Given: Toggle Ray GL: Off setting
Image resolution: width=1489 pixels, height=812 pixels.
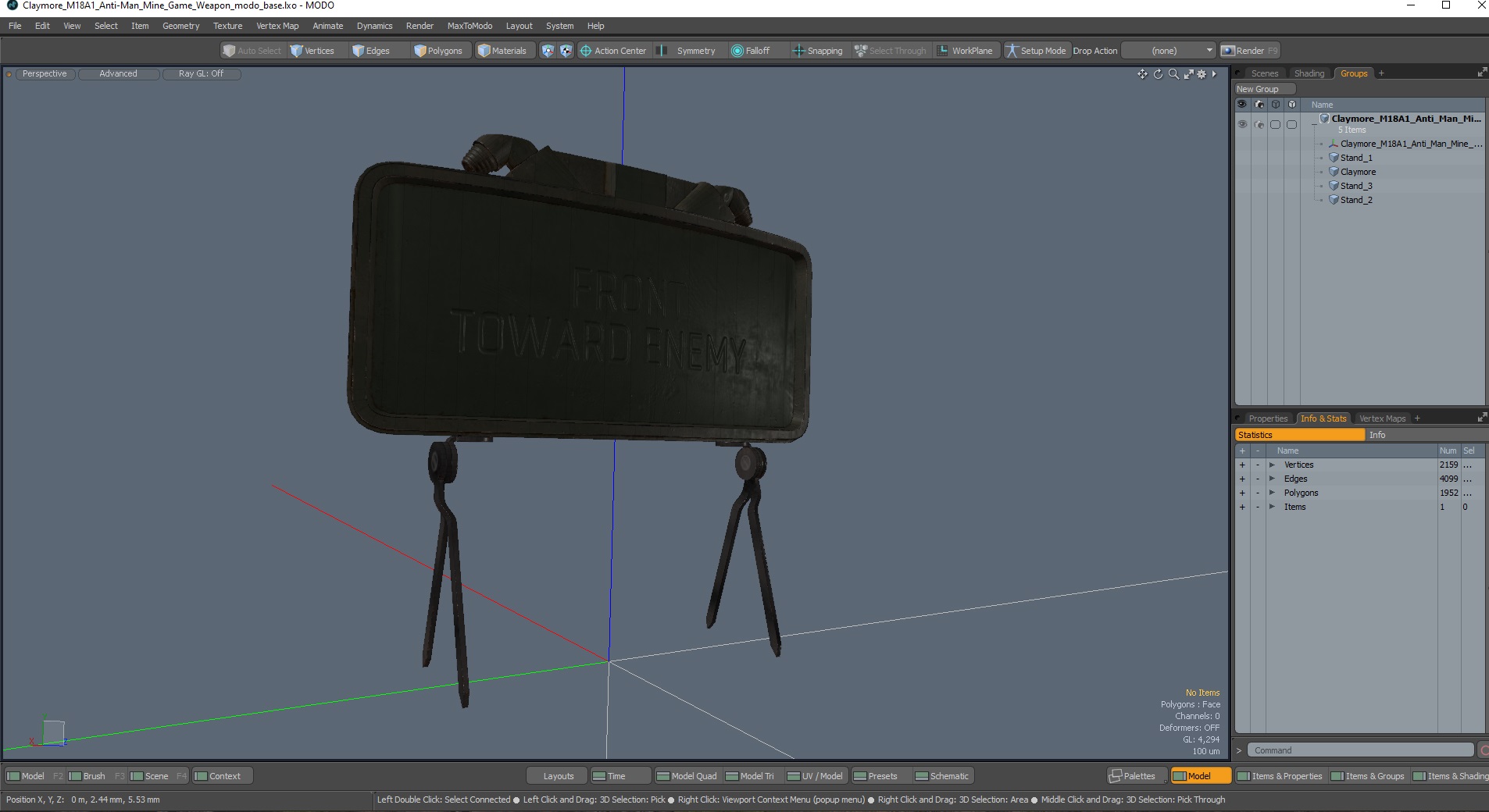Looking at the screenshot, I should [201, 74].
